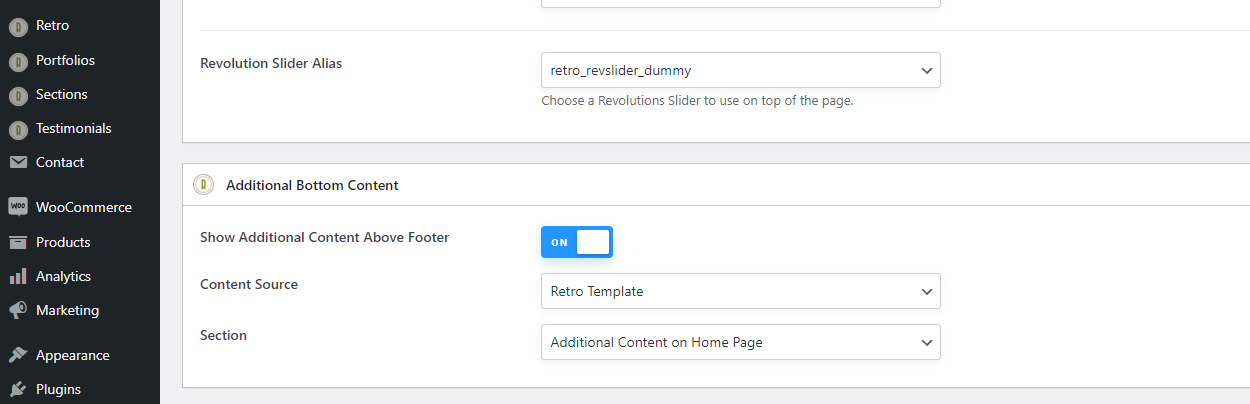Collapse the Additional Bottom Content panel header

[716, 185]
